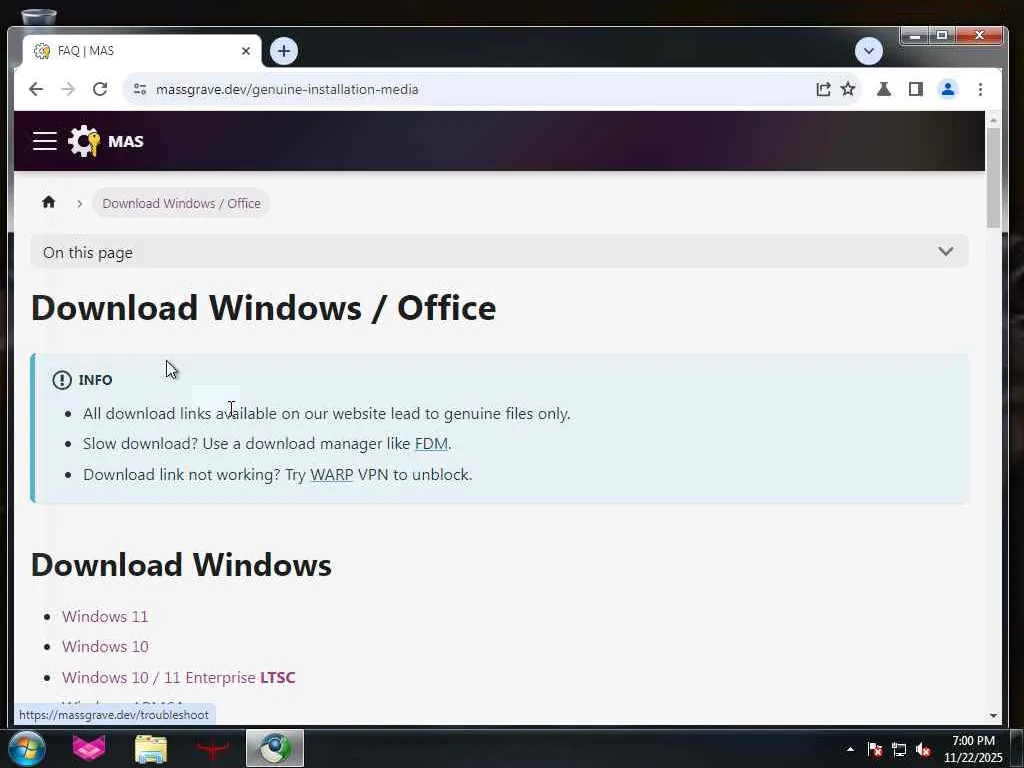Expand the On this page section
The width and height of the screenshot is (1024, 768).
499,252
